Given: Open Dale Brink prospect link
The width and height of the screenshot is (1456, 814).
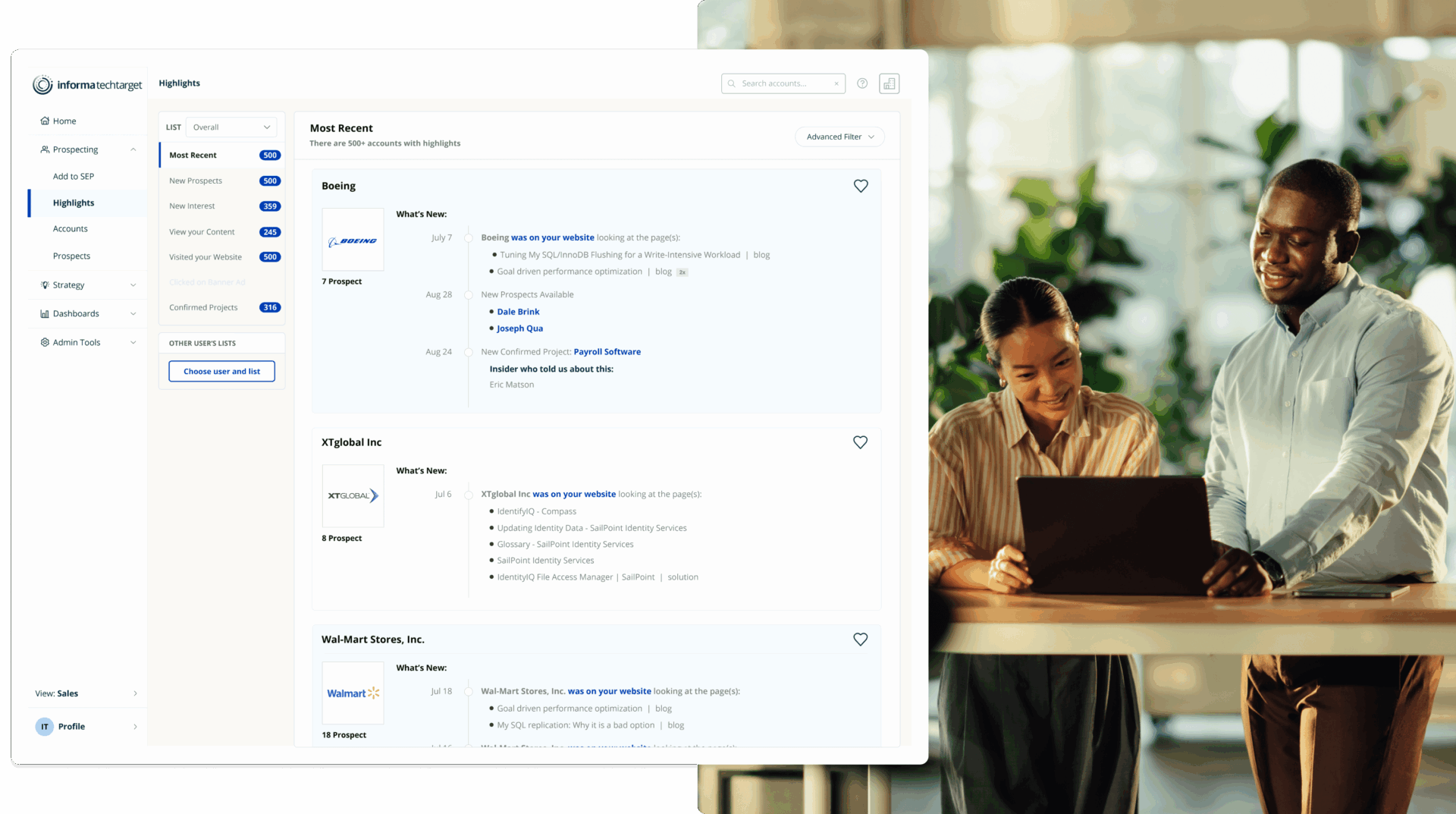Looking at the screenshot, I should (x=518, y=312).
